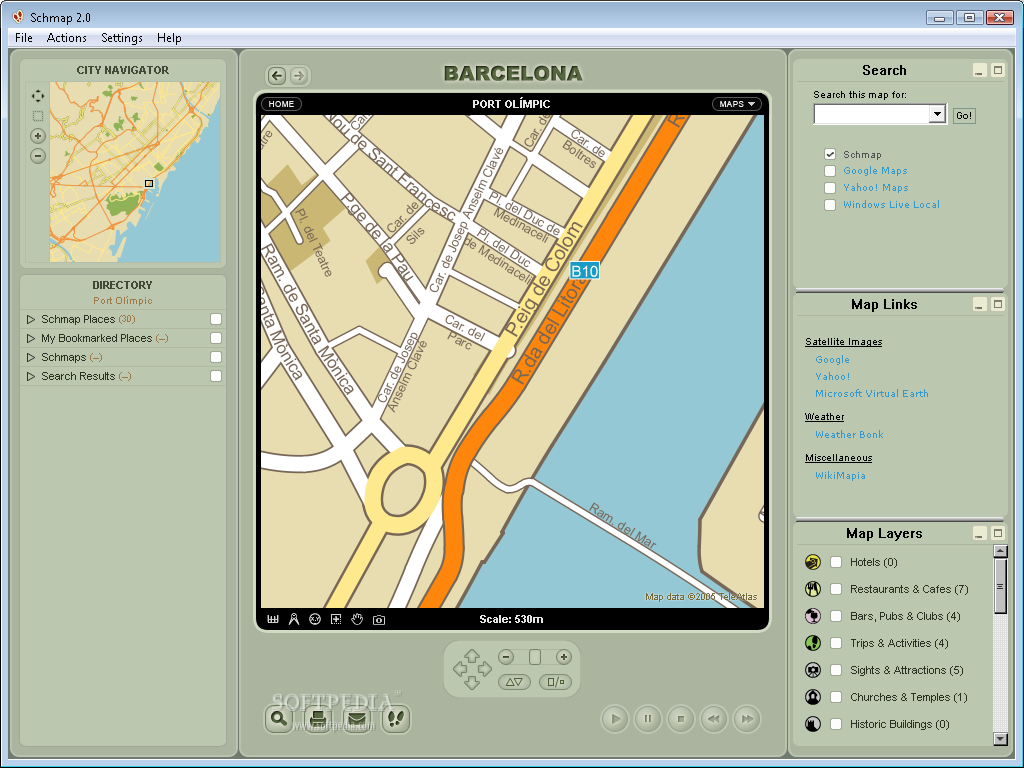
Task: Open the File menu
Action: 24,38
